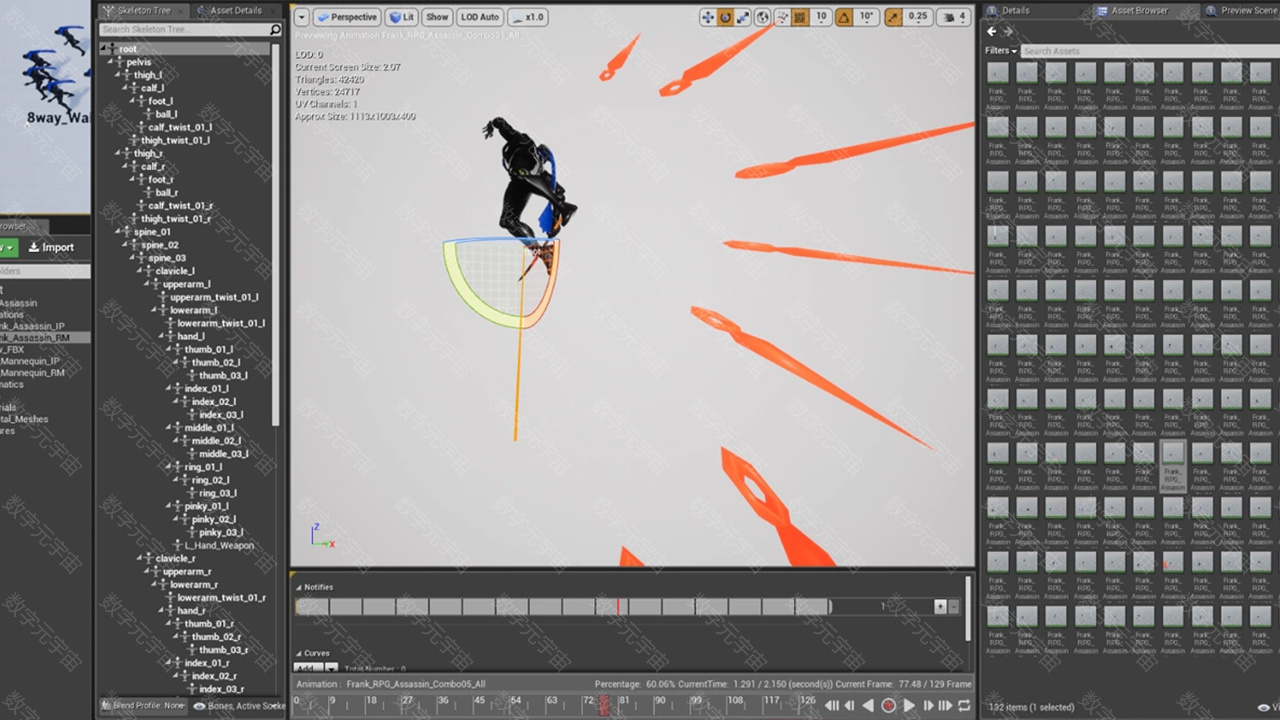Open the Perspective view mode dropdown
Screen dimensions: 1280x720
347,17
